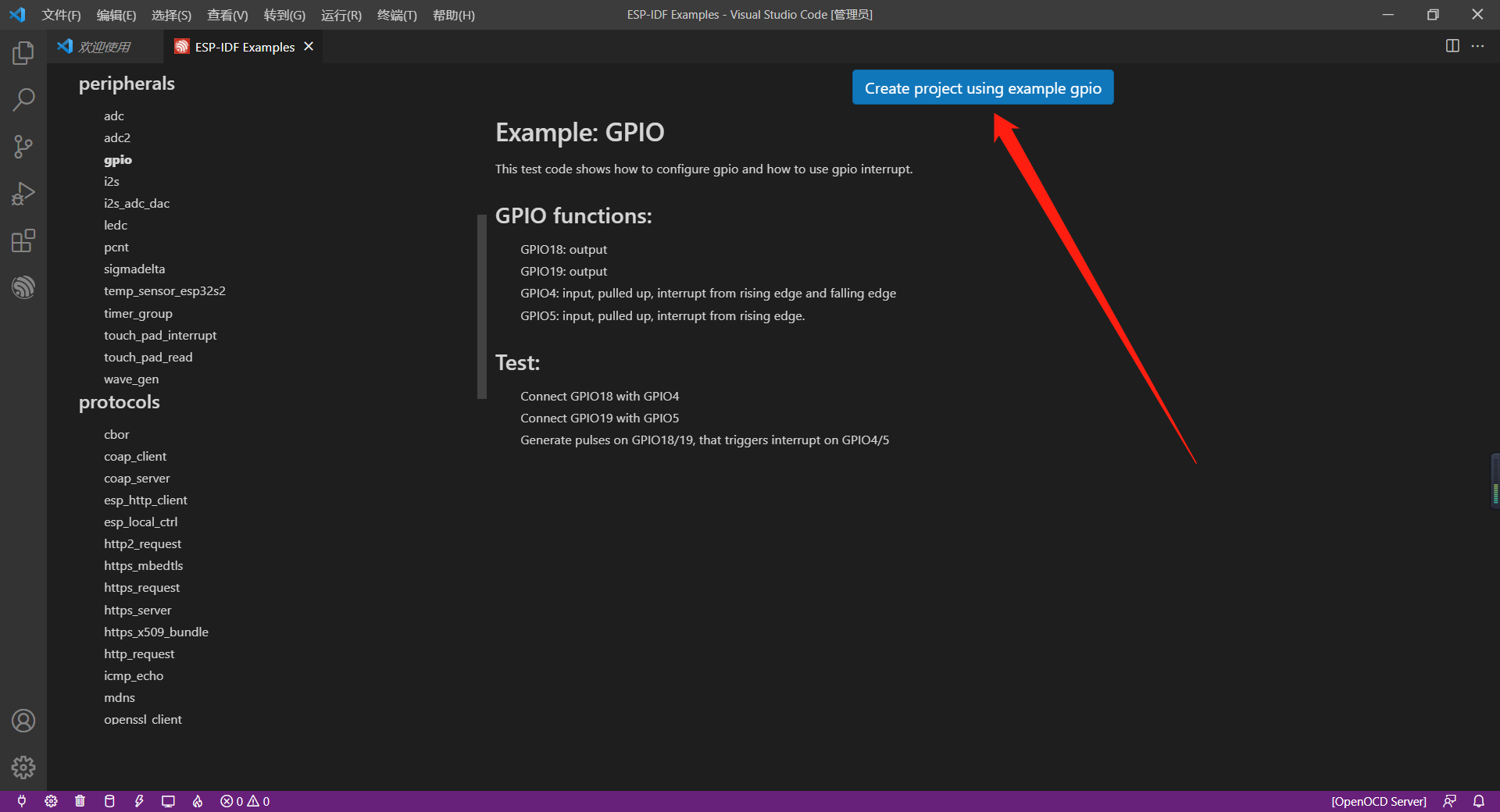1500x812 pixels.
Task: Open the Accounts menu icon
Action: (x=23, y=721)
